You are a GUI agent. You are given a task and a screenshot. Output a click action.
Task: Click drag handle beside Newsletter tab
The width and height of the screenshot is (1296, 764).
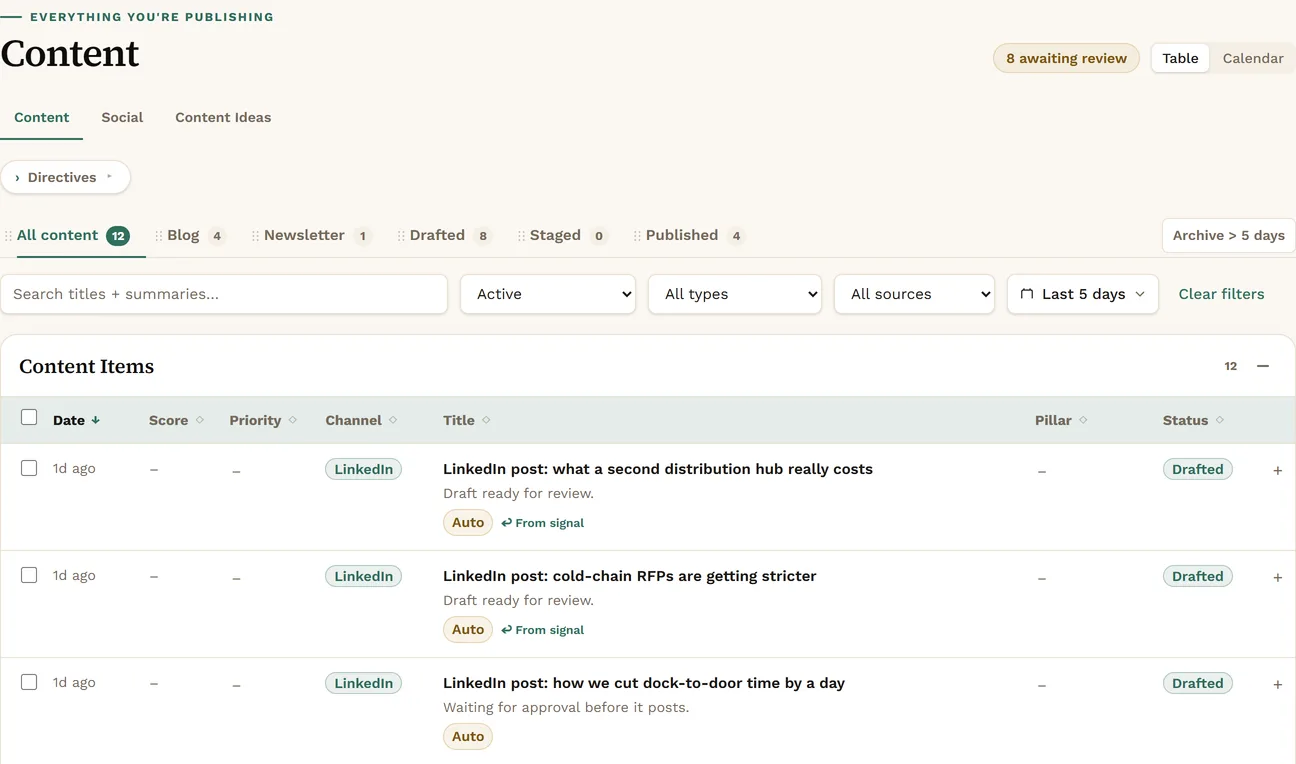point(256,236)
